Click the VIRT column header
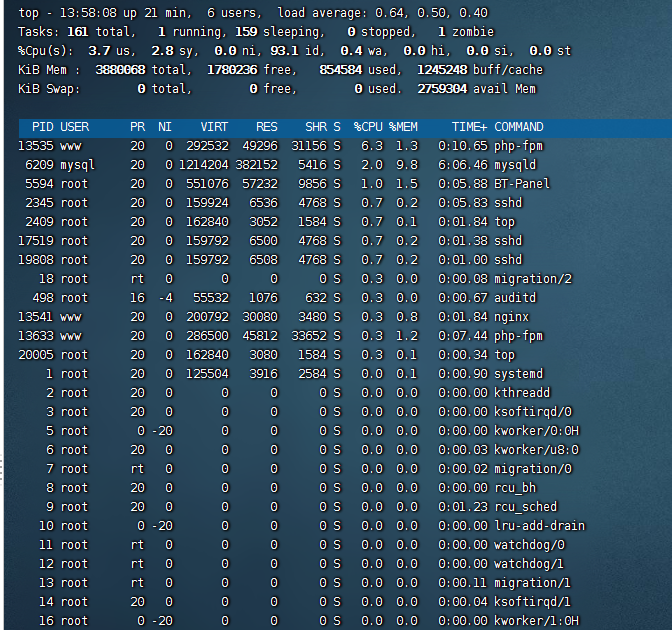 [x=214, y=127]
